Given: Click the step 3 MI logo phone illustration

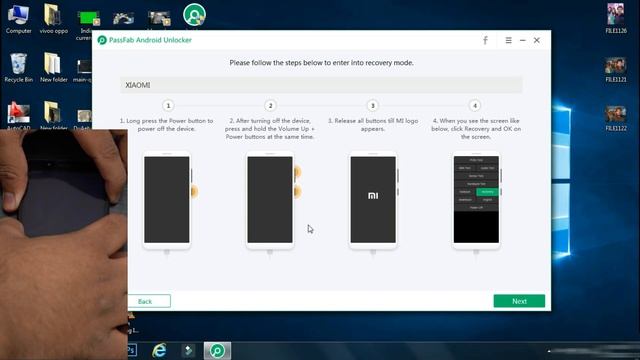Looking at the screenshot, I should [373, 200].
